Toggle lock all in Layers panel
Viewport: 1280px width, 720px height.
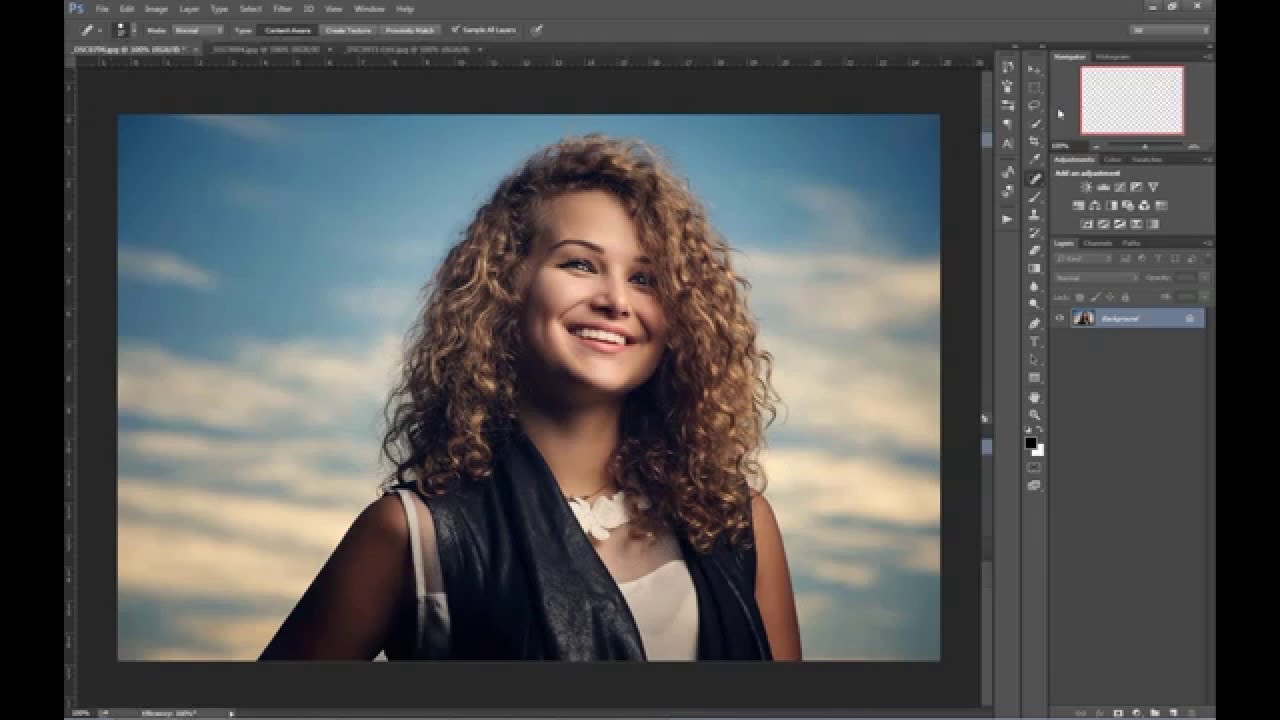1125,297
